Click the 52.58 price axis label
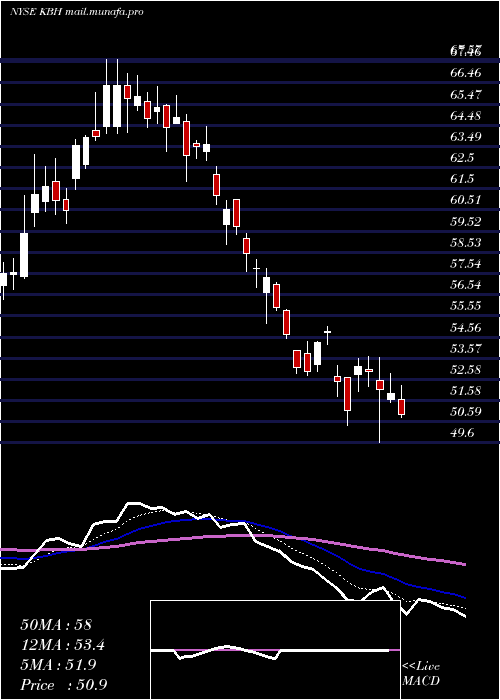This screenshot has height=700, width=500. pyautogui.click(x=466, y=369)
